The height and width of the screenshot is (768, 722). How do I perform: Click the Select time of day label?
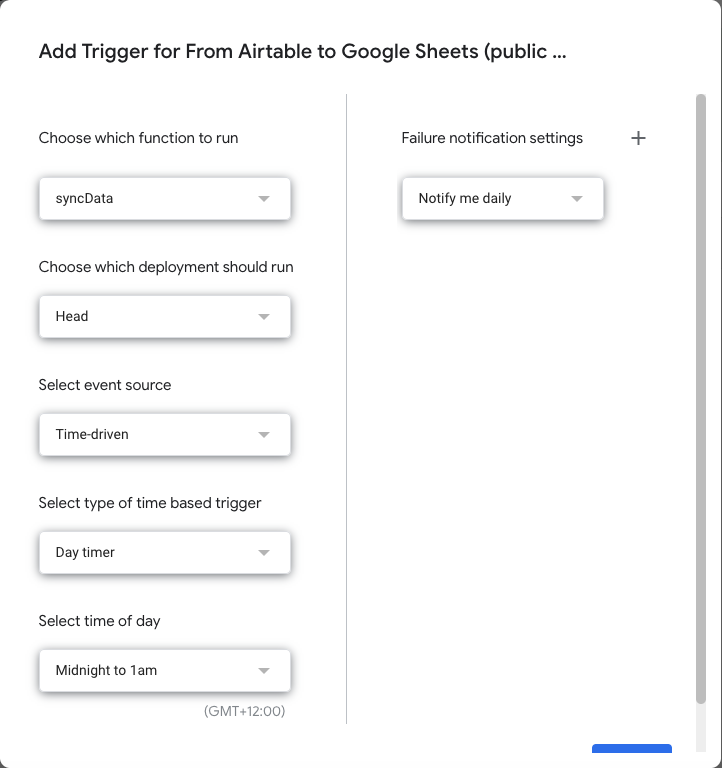tap(99, 621)
